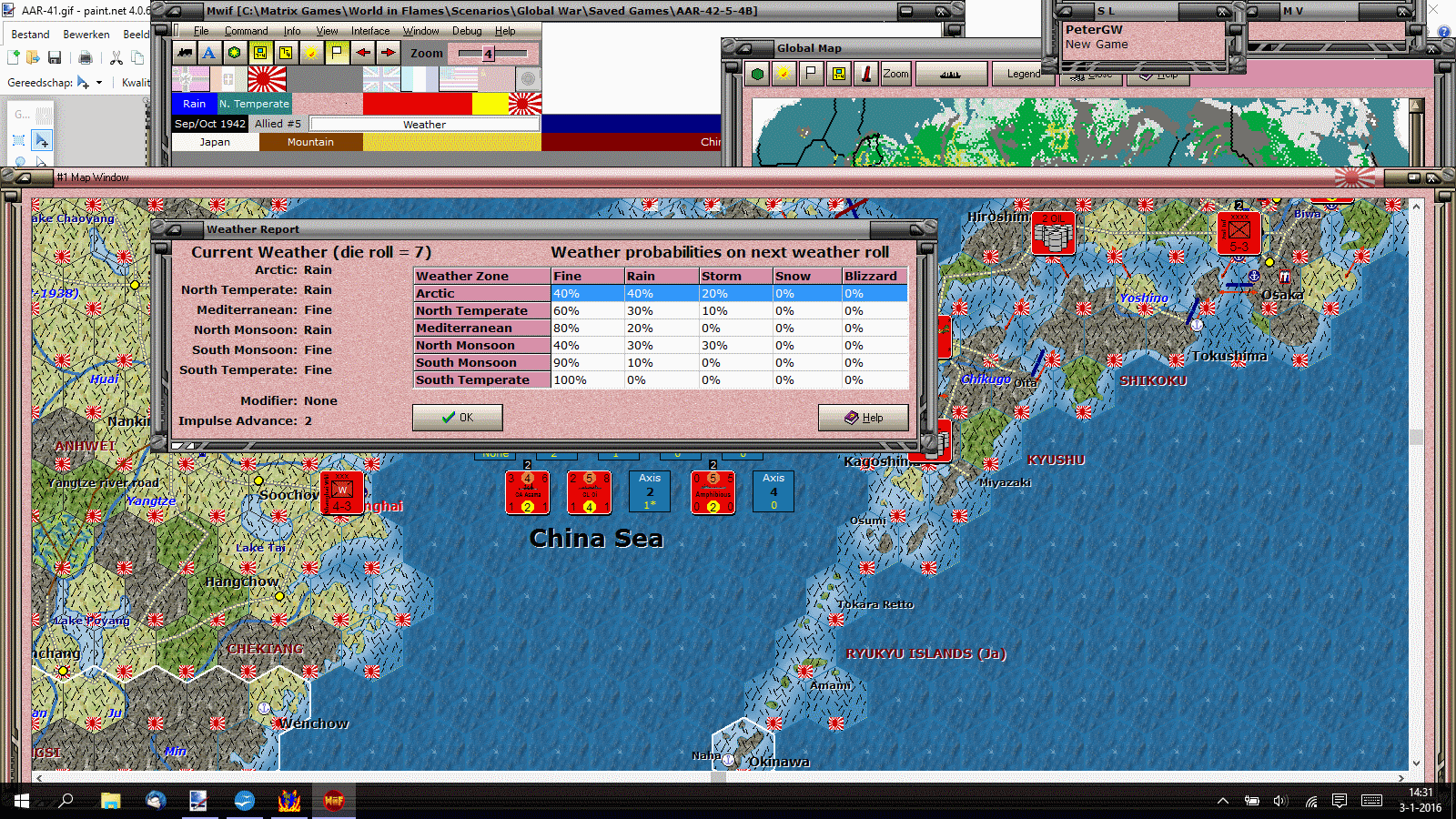Click the sun weather icon in Mwif toolbar
The height and width of the screenshot is (819, 1456).
[311, 53]
